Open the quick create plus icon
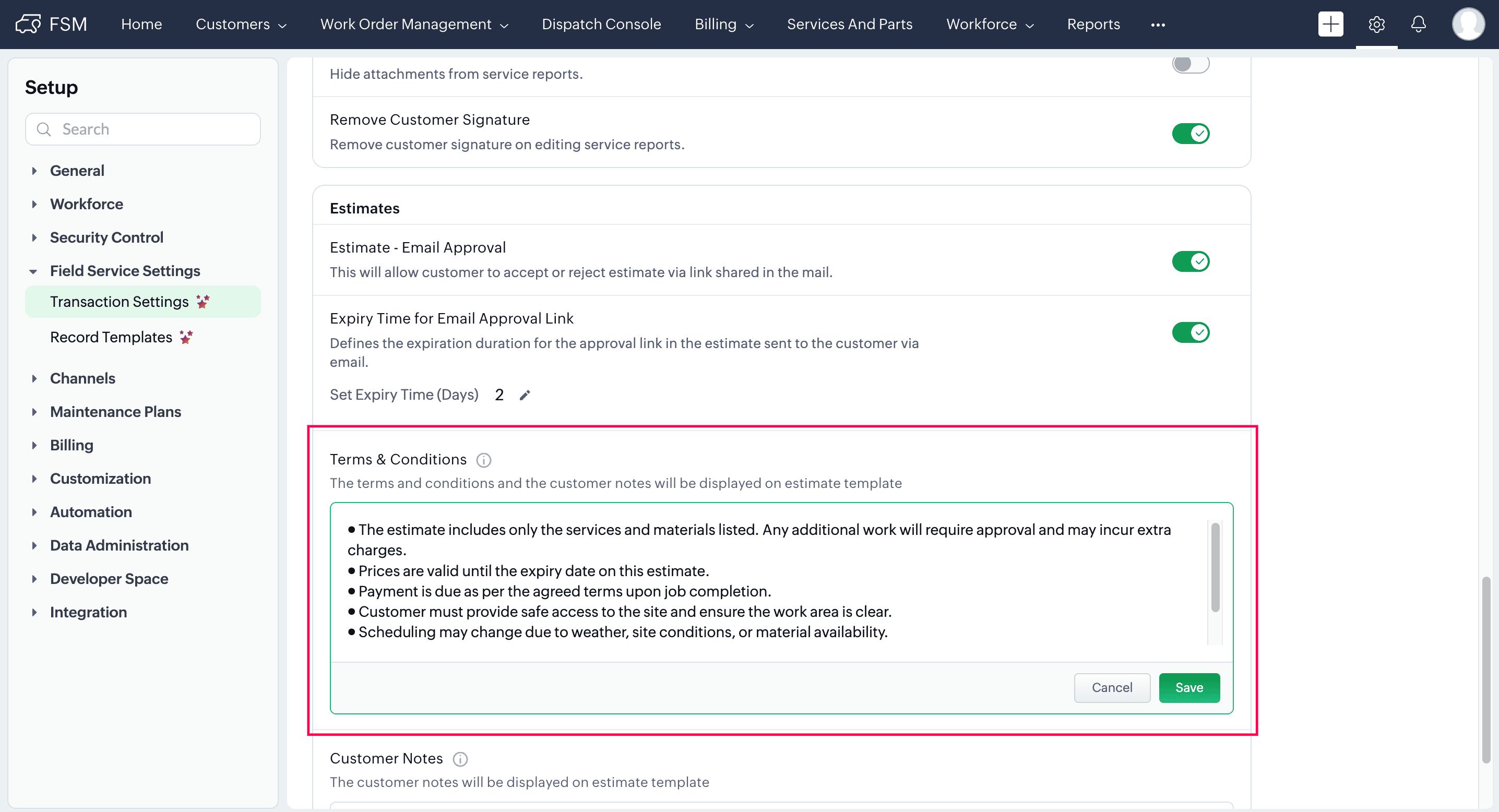The width and height of the screenshot is (1499, 812). point(1330,24)
